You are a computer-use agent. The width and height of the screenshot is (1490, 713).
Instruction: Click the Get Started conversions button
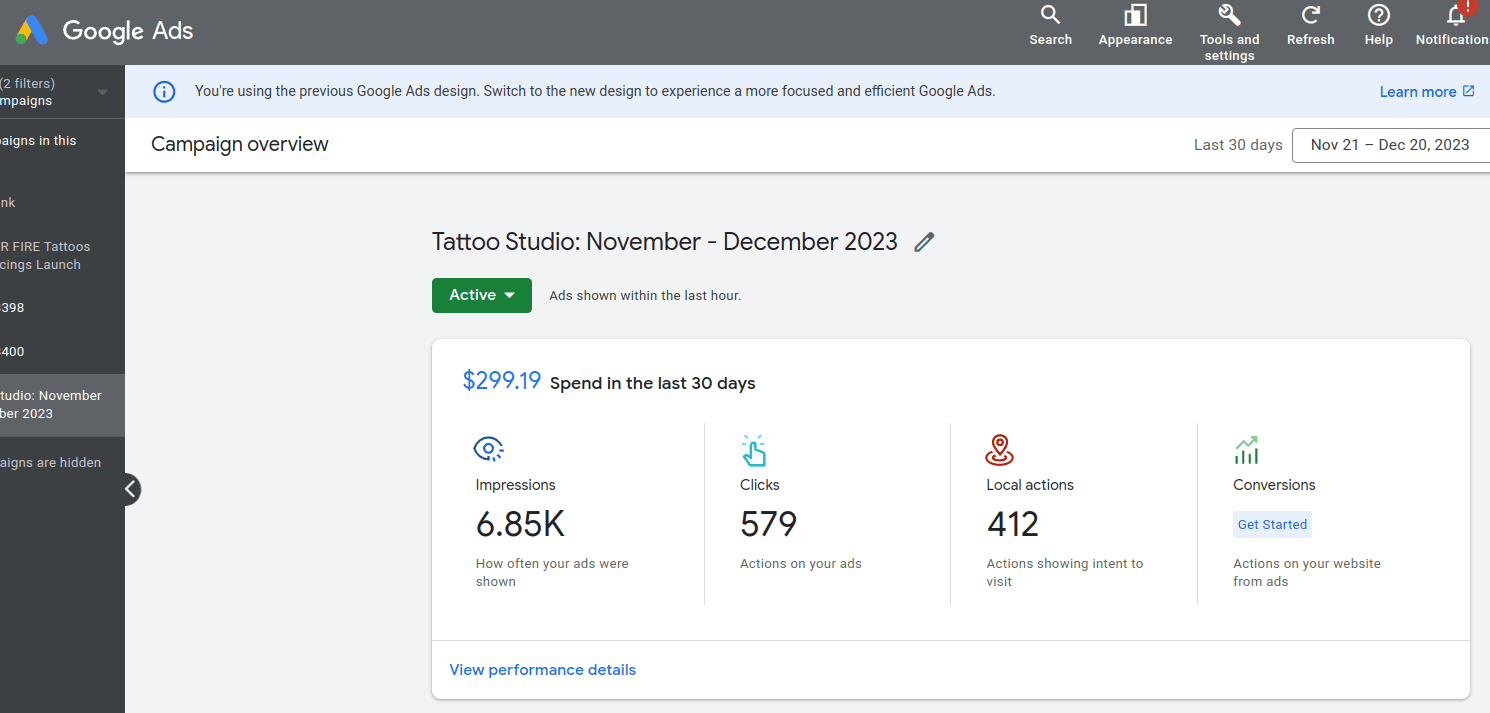coord(1272,525)
